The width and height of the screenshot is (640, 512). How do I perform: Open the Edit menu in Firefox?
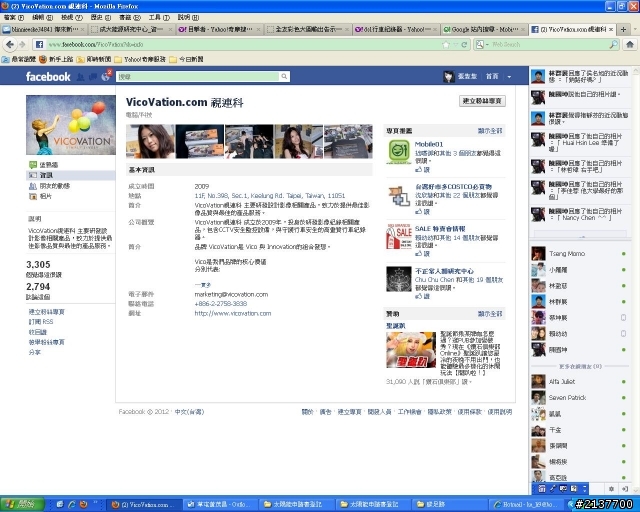(x=42, y=18)
